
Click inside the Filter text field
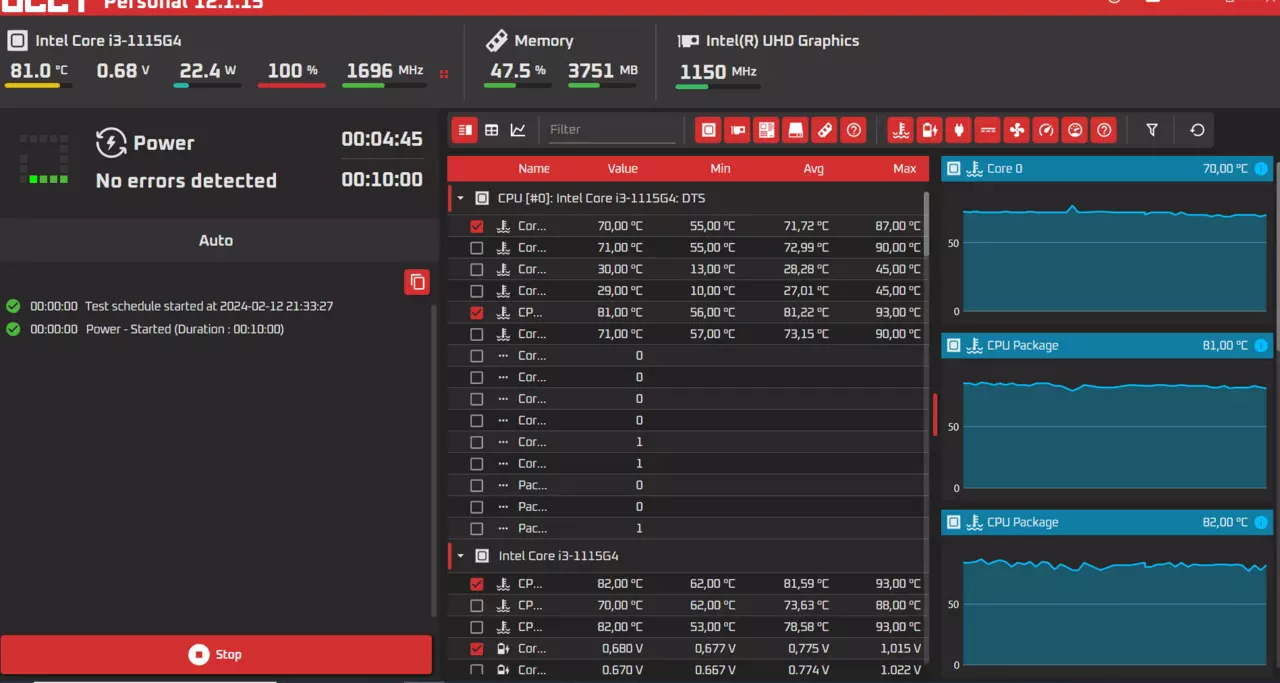[x=611, y=130]
